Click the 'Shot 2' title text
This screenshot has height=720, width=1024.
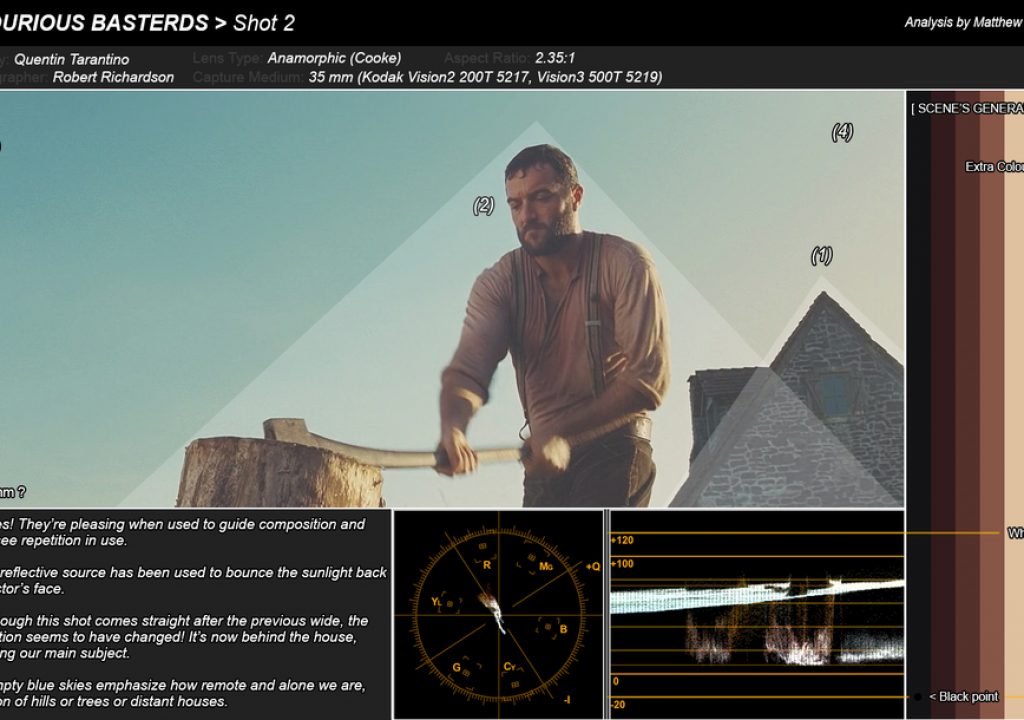[x=264, y=23]
